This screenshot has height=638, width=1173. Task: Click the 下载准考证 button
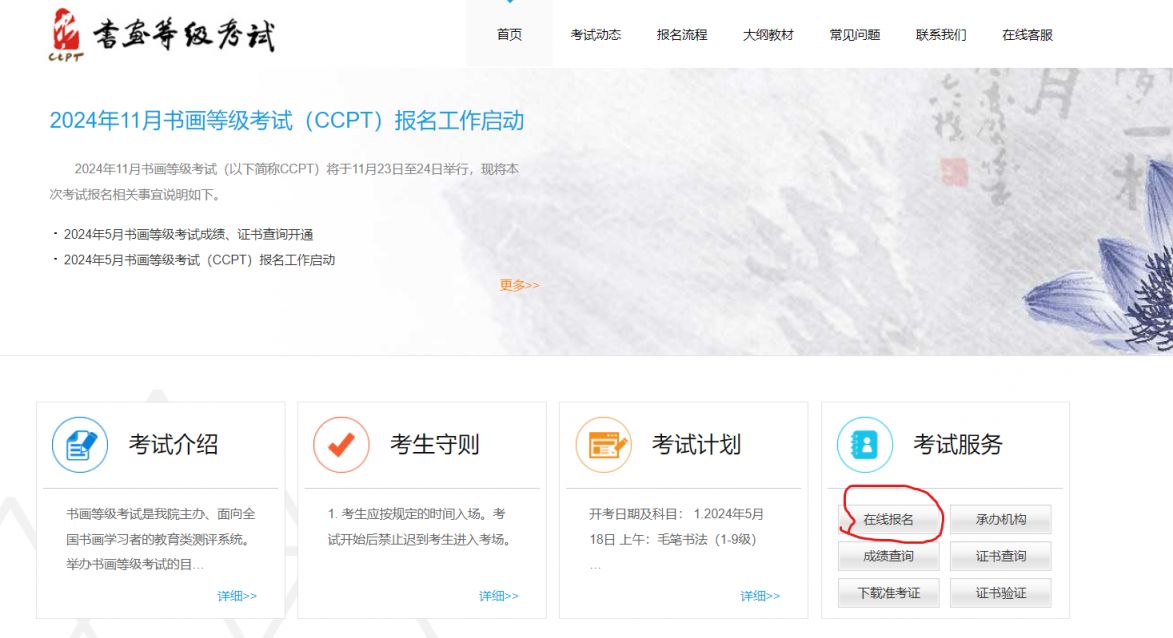coord(889,593)
